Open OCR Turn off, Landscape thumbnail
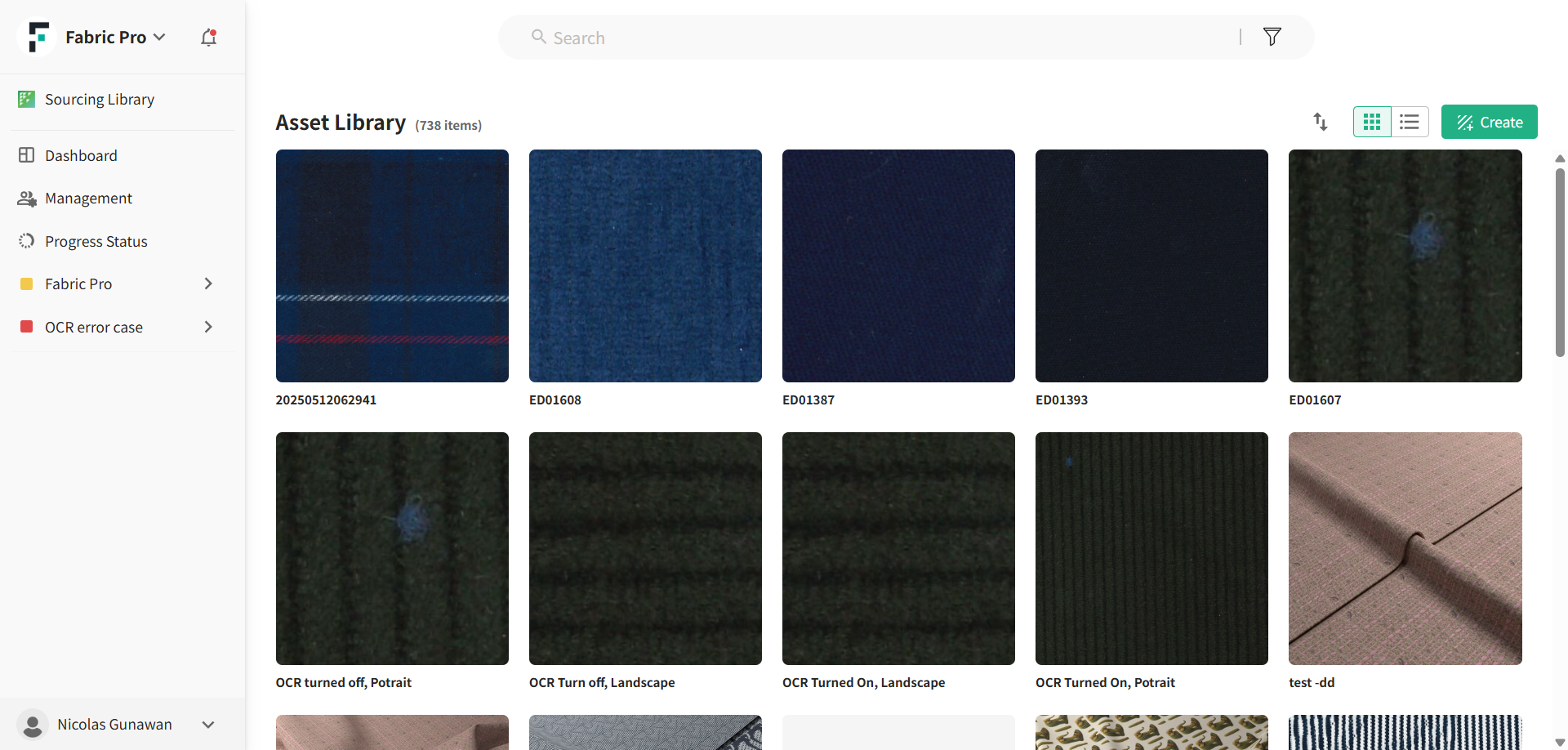 pyautogui.click(x=645, y=548)
